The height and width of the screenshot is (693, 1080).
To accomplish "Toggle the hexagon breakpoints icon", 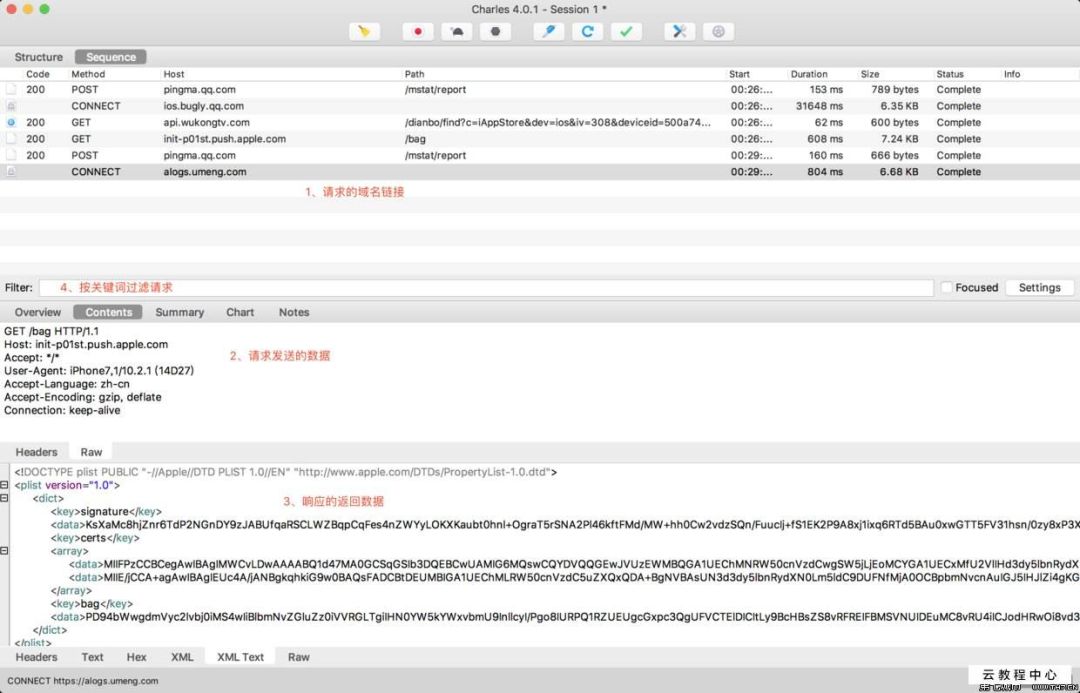I will (495, 32).
